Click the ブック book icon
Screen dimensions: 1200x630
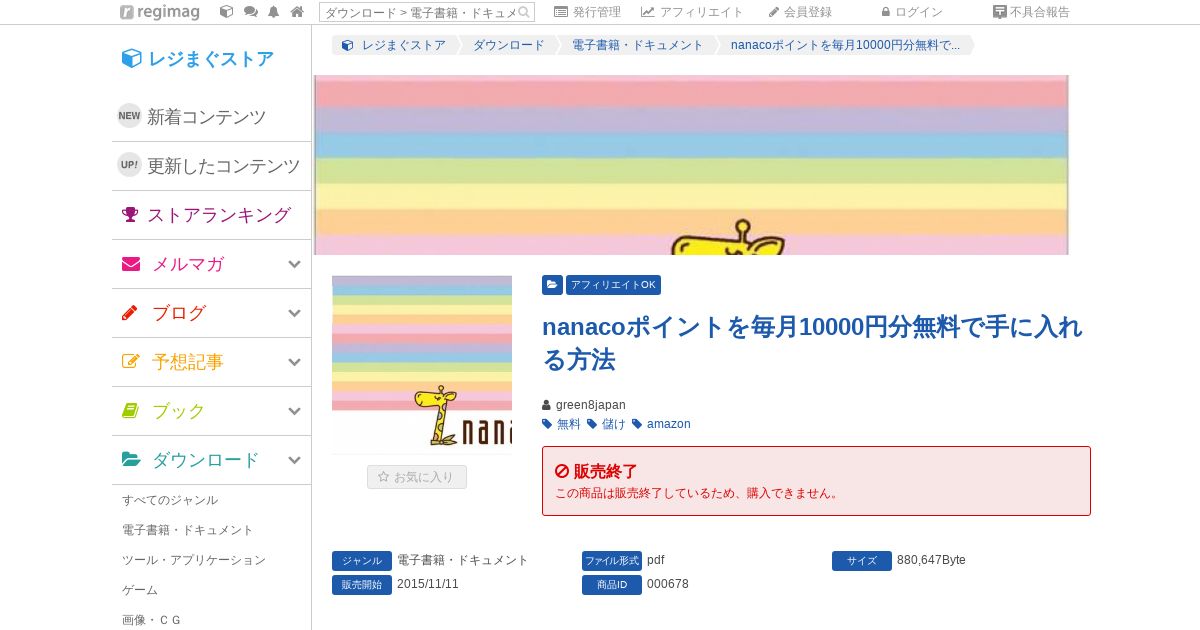[x=130, y=411]
